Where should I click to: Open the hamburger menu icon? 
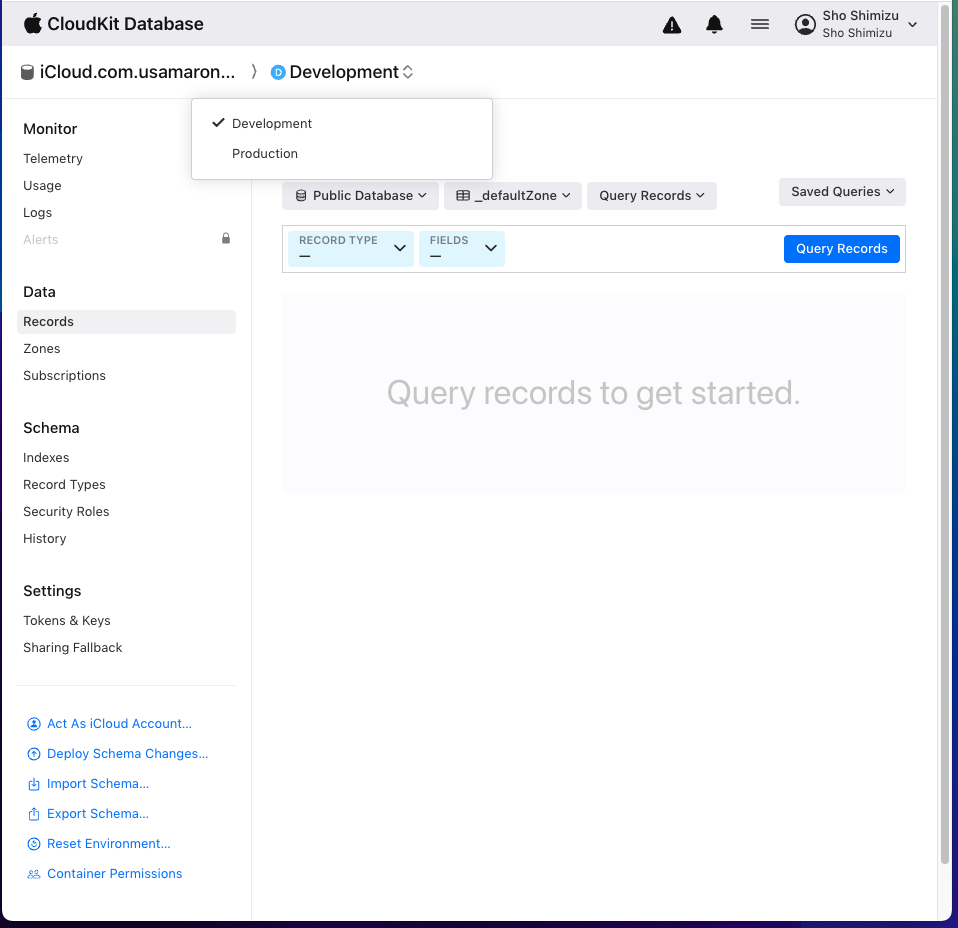pyautogui.click(x=760, y=25)
